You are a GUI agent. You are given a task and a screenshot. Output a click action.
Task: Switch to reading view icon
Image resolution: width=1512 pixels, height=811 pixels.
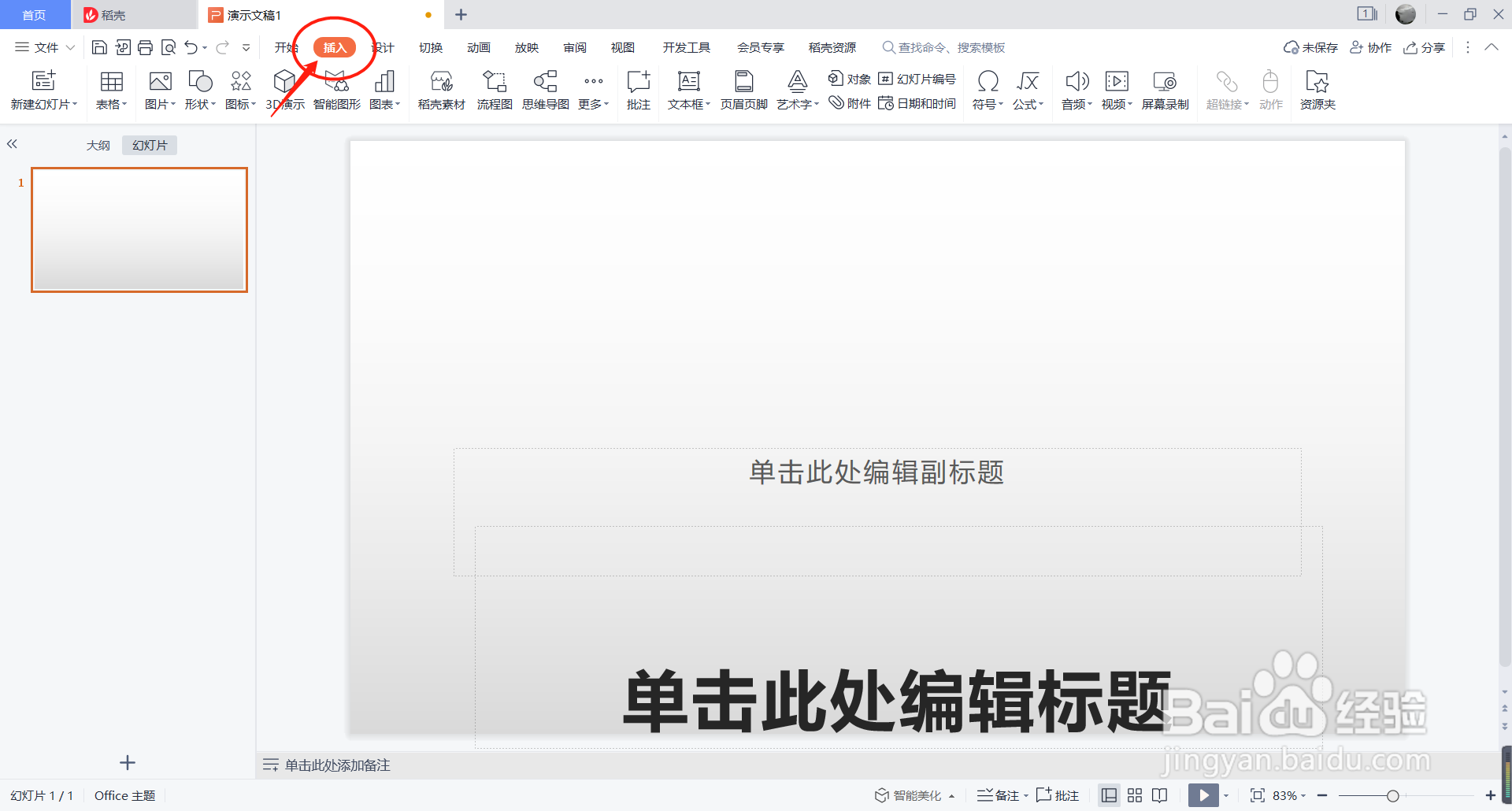click(1160, 795)
